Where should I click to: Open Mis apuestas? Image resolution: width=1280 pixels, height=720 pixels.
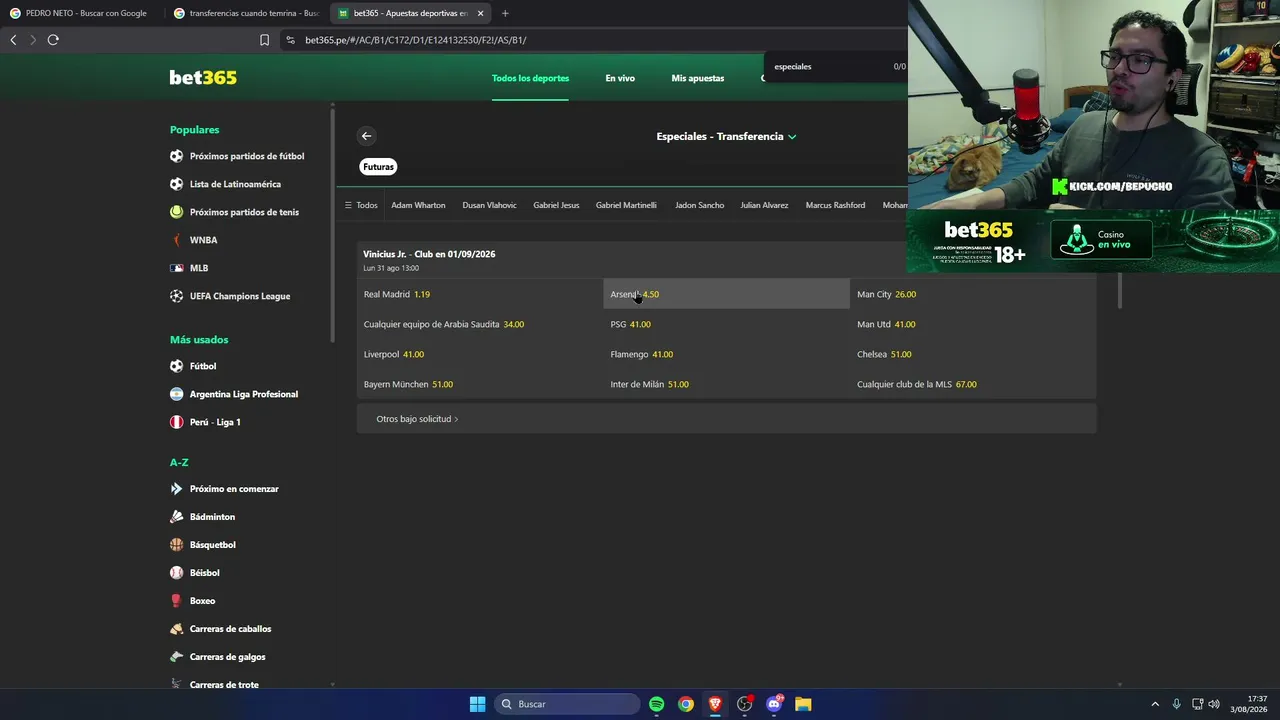(698, 78)
